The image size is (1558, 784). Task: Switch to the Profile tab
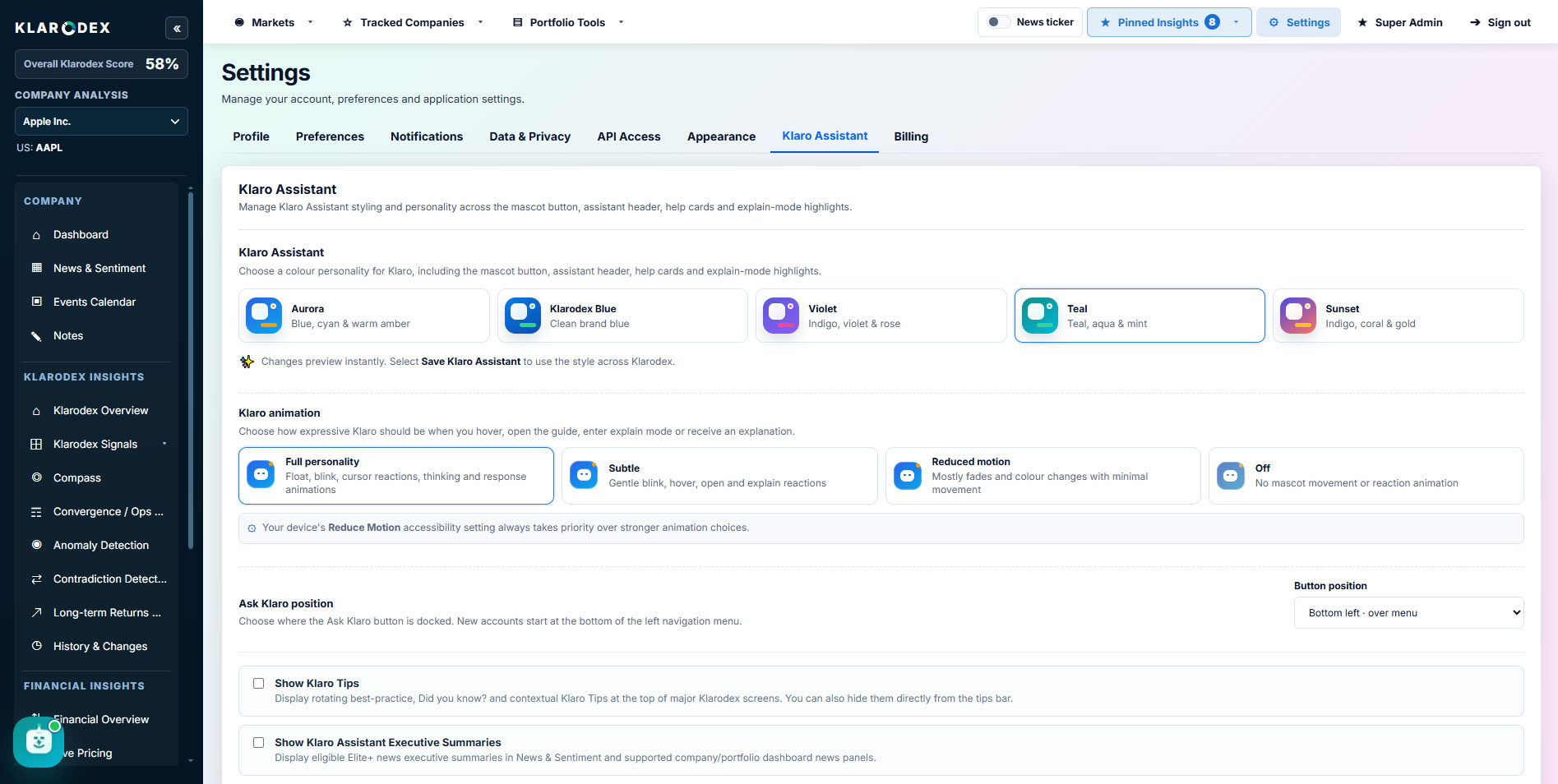pyautogui.click(x=251, y=136)
